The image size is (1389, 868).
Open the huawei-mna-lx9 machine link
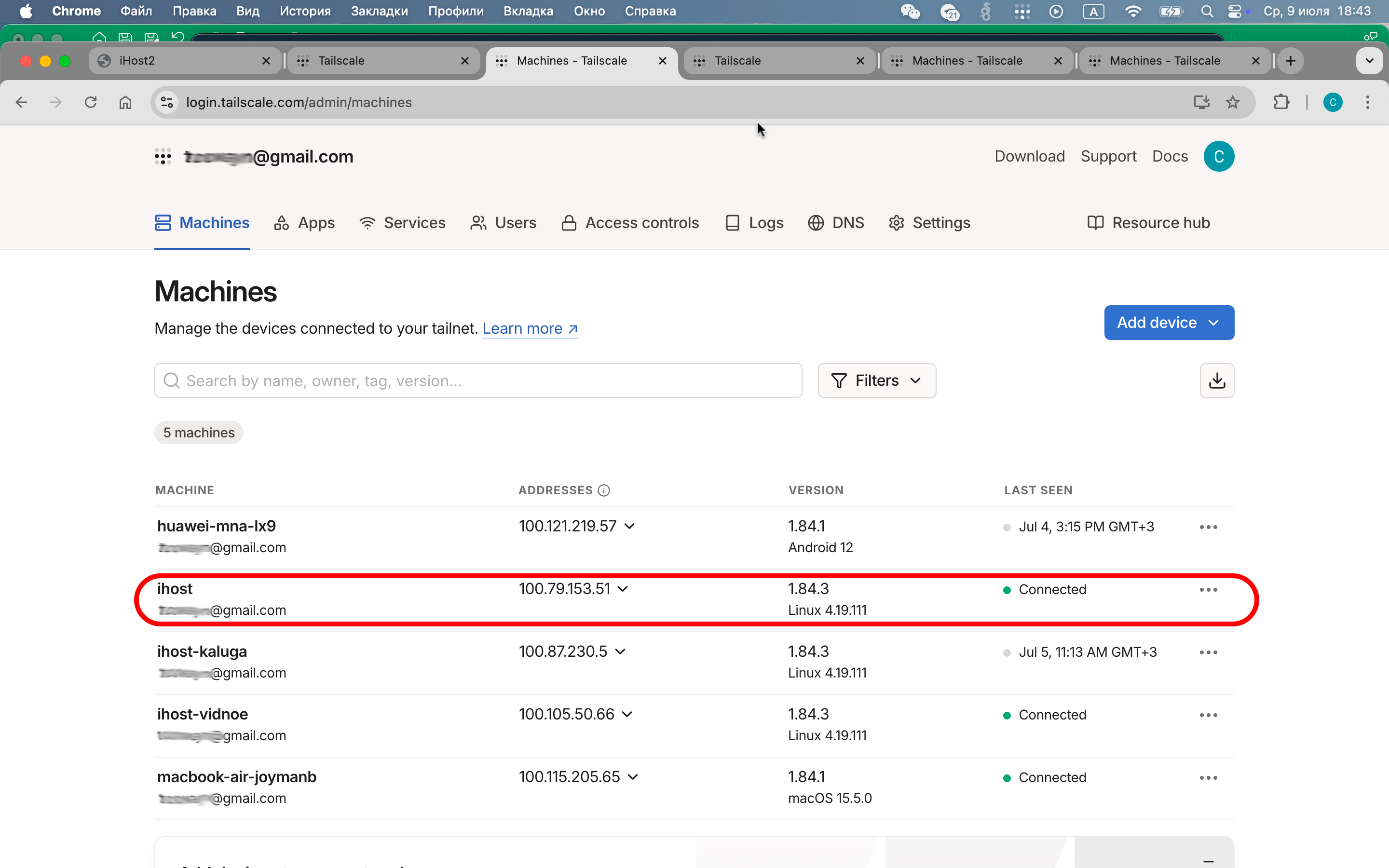217,526
